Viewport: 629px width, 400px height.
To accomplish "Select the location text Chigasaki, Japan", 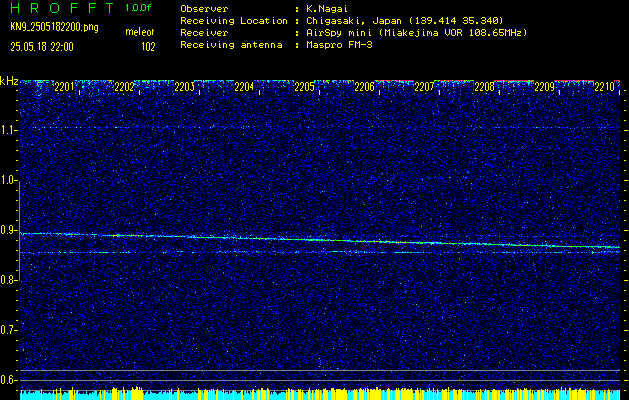I will point(354,20).
